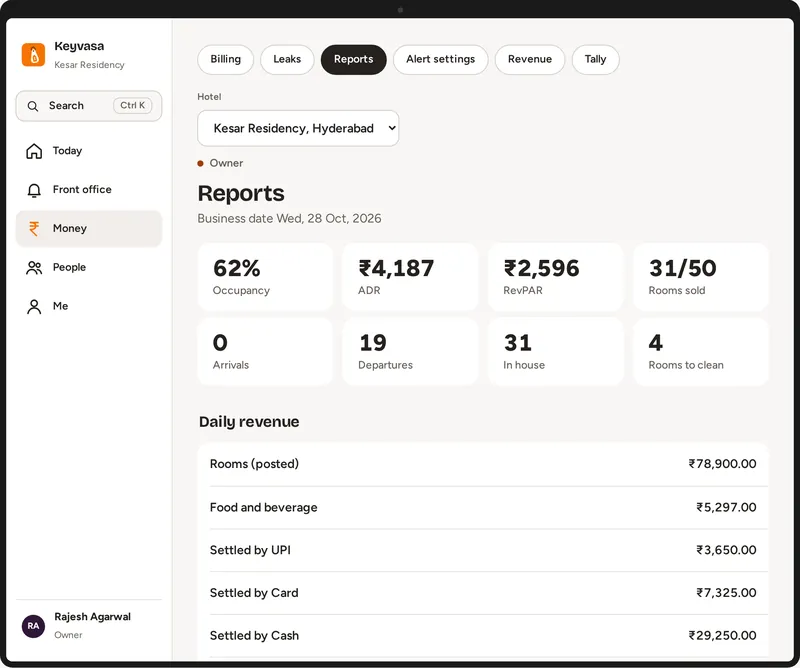
Task: Open Front office section
Action: pyautogui.click(x=89, y=190)
